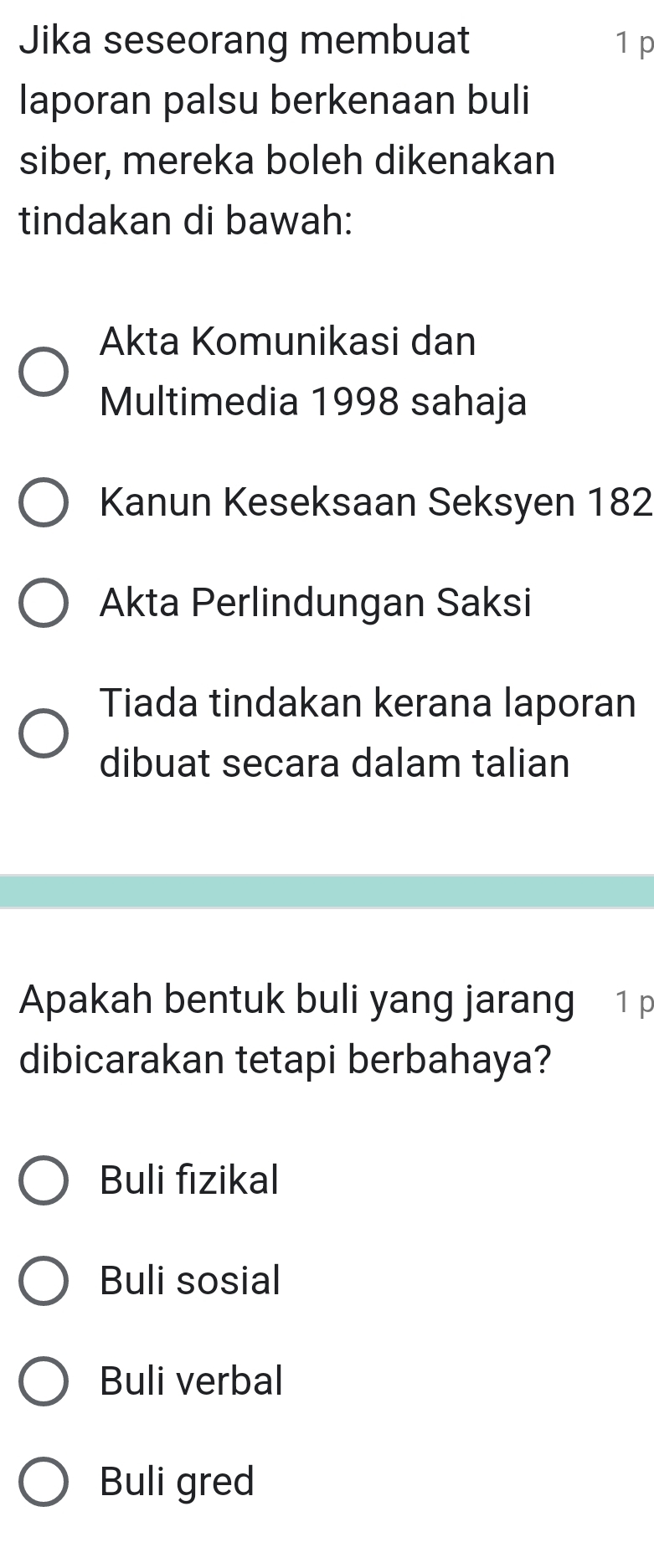Select the Buli gred radio circle
Viewport: 654px width, 1568px height.
click(x=43, y=1482)
